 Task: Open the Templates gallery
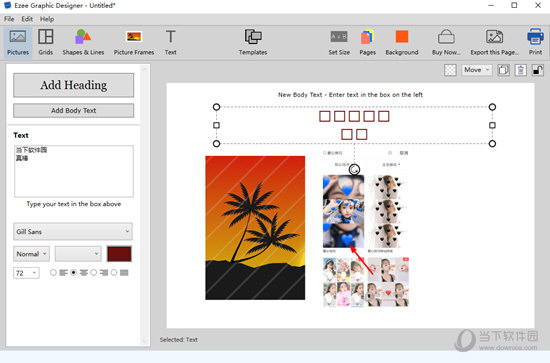(x=253, y=42)
